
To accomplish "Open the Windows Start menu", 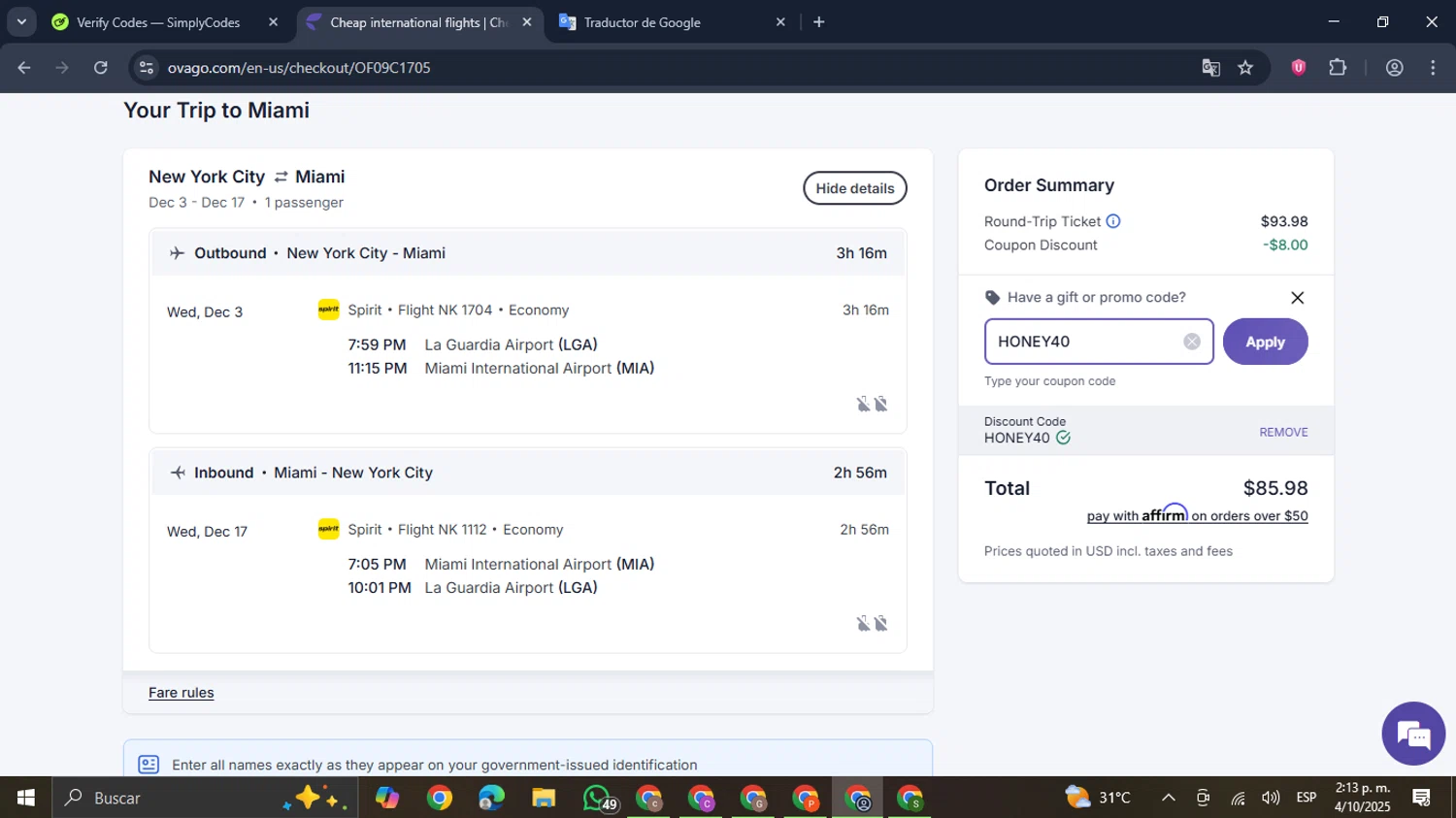I will 26,798.
